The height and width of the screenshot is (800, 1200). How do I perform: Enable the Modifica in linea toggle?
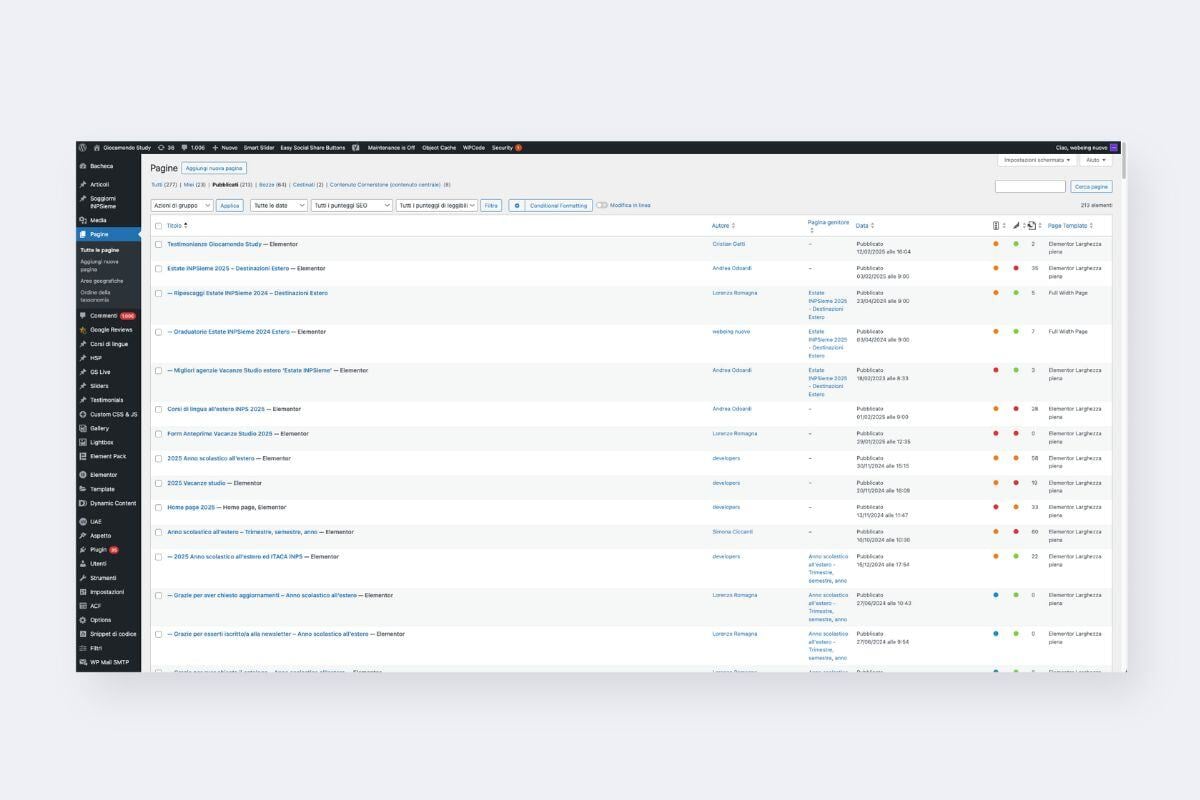click(x=602, y=205)
